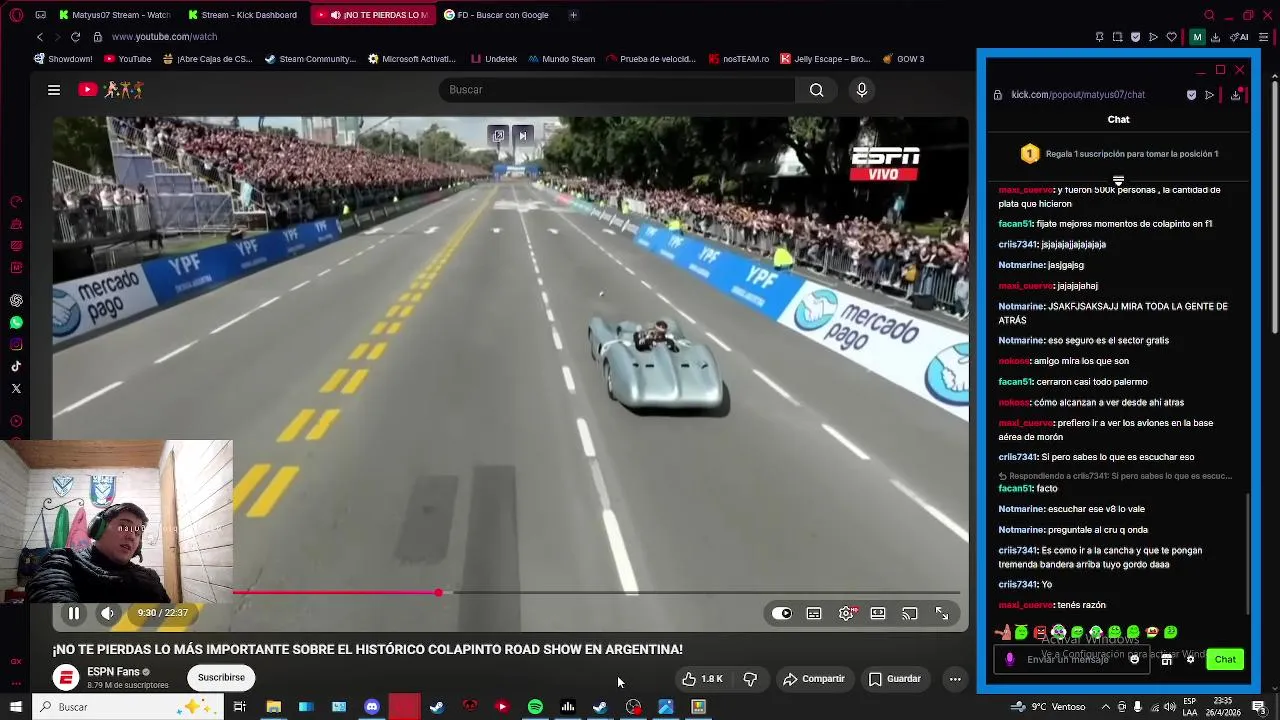This screenshot has width=1280, height=720.
Task: Click Suscribirse to subscribe to ESPN Fans
Action: pos(221,678)
